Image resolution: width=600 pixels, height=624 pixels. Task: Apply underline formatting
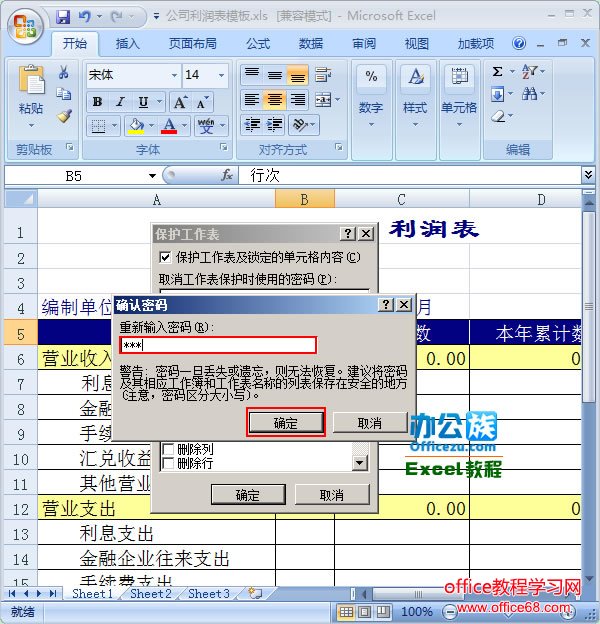(x=143, y=102)
